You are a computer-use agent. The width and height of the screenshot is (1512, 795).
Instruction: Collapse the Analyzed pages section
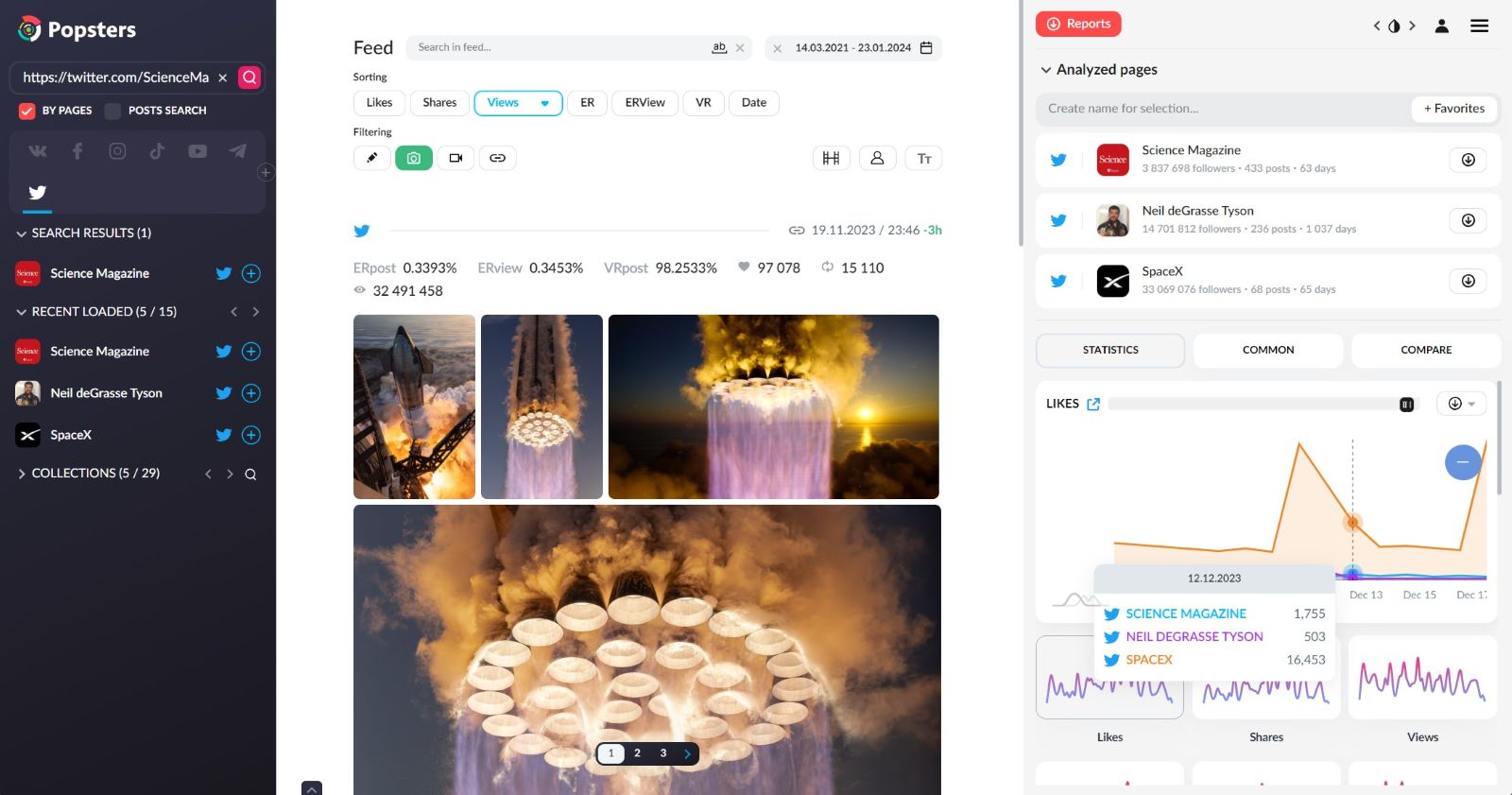(x=1046, y=70)
